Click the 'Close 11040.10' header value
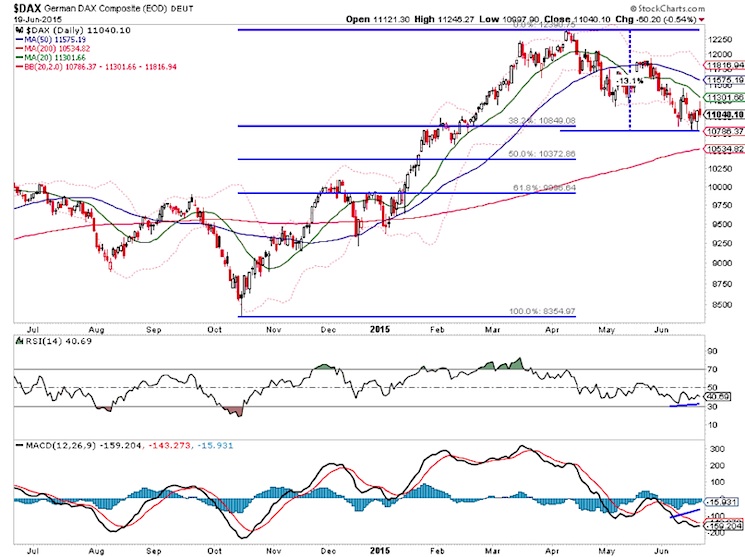This screenshot has width=745, height=557. (x=577, y=19)
